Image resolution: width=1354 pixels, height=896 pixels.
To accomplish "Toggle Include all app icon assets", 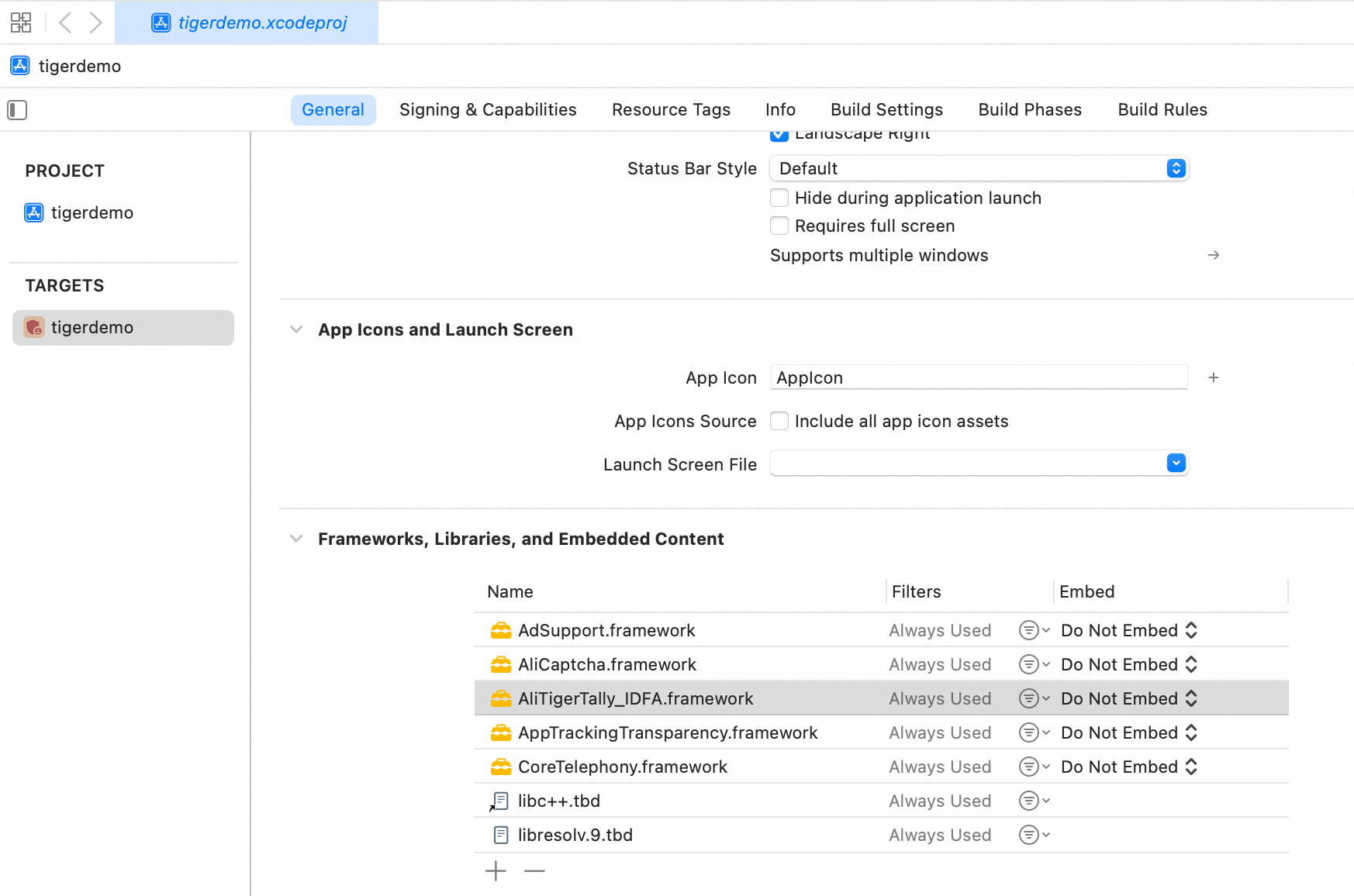I will click(779, 421).
